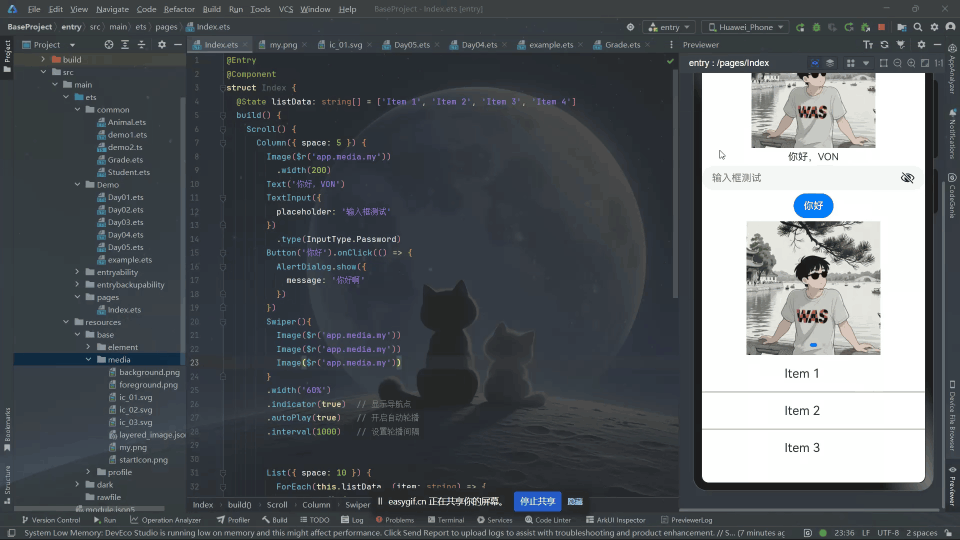Open Previewer gear settings
The image size is (960, 540).
click(x=921, y=45)
